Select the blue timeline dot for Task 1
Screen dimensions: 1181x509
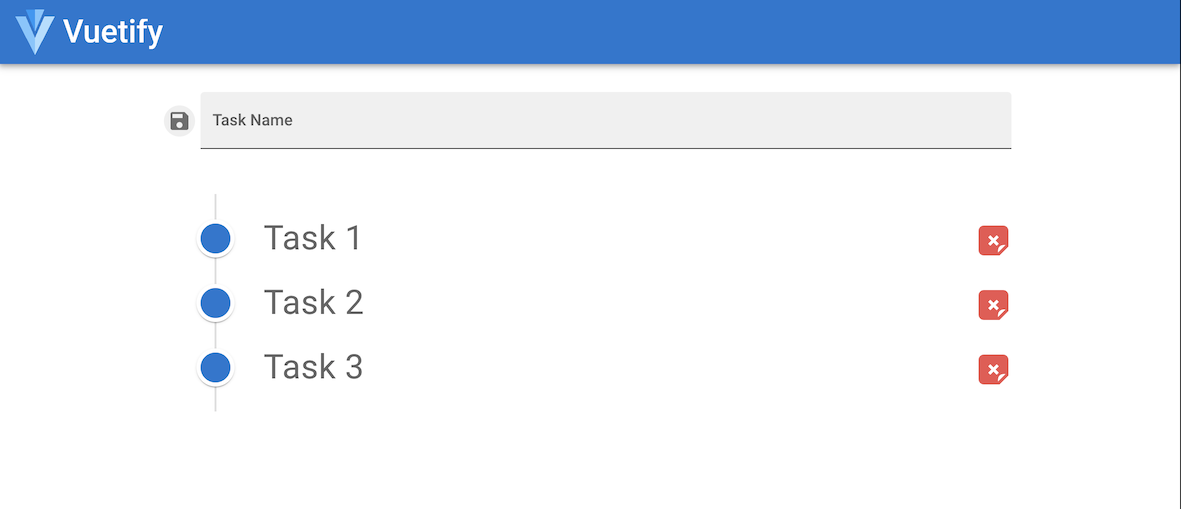(216, 239)
